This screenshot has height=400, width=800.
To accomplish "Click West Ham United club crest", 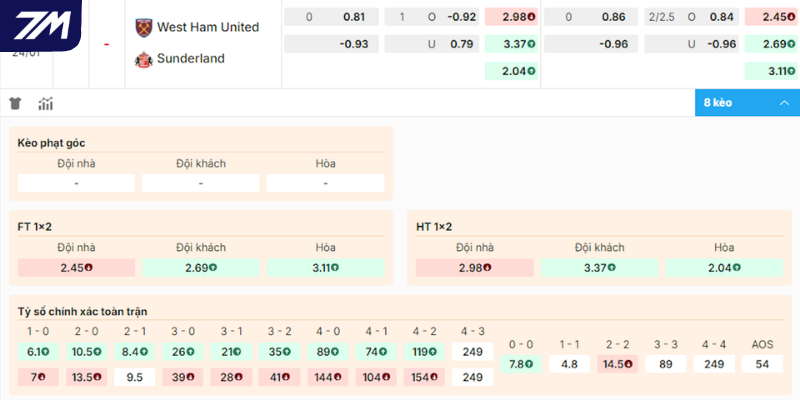I will [143, 27].
